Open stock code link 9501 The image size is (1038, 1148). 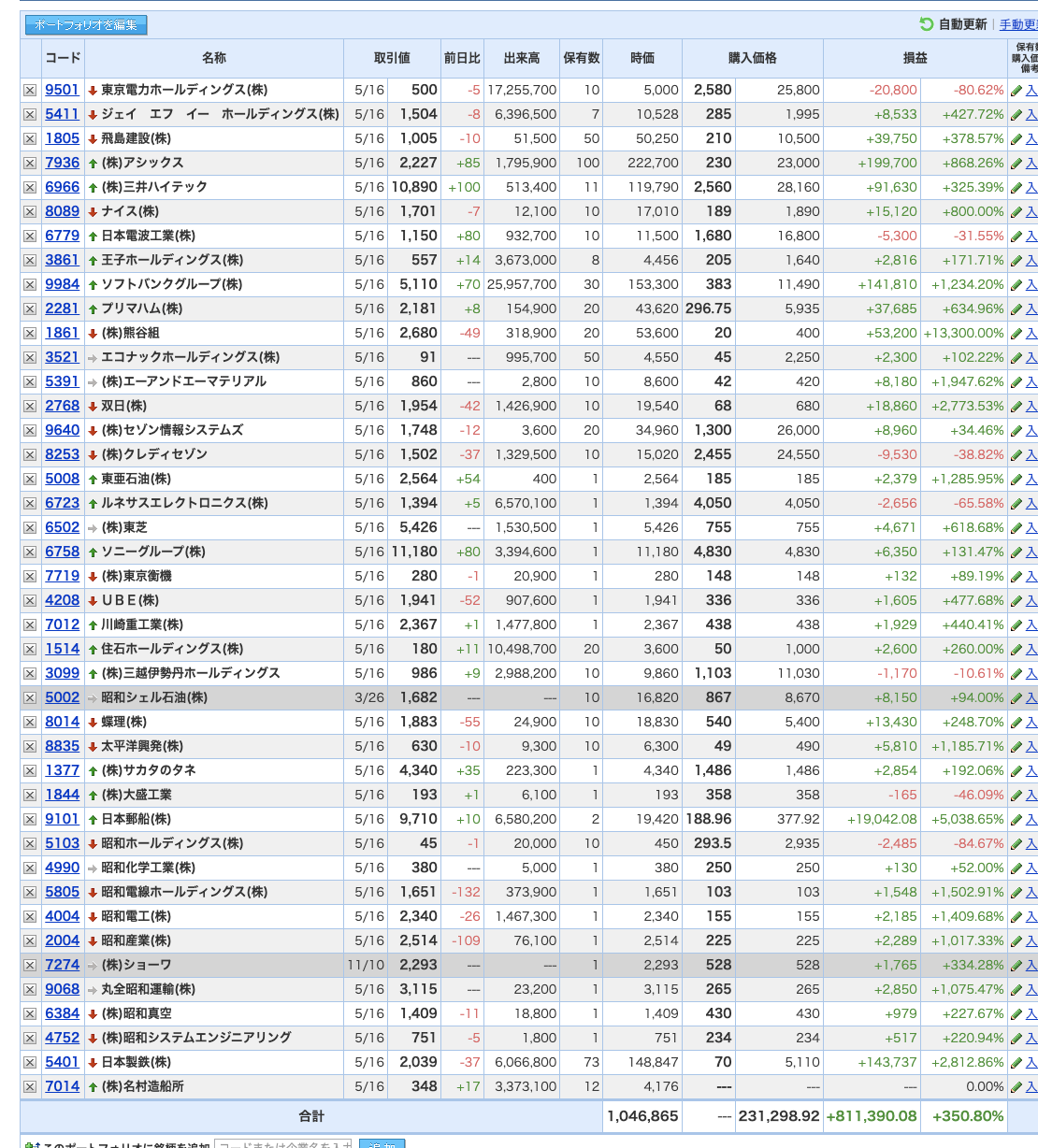click(x=63, y=90)
